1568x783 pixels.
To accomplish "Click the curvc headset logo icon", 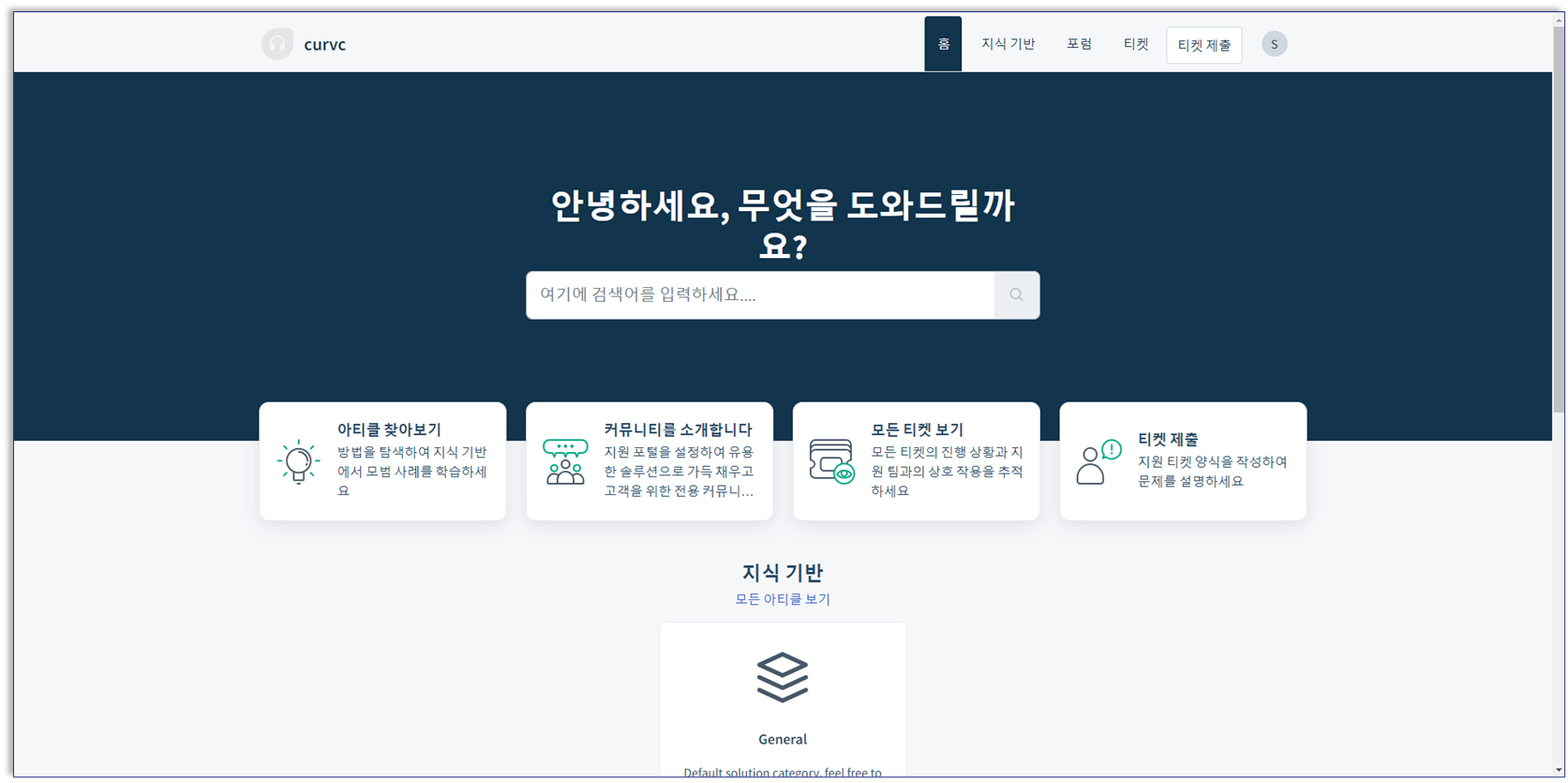I will click(277, 44).
